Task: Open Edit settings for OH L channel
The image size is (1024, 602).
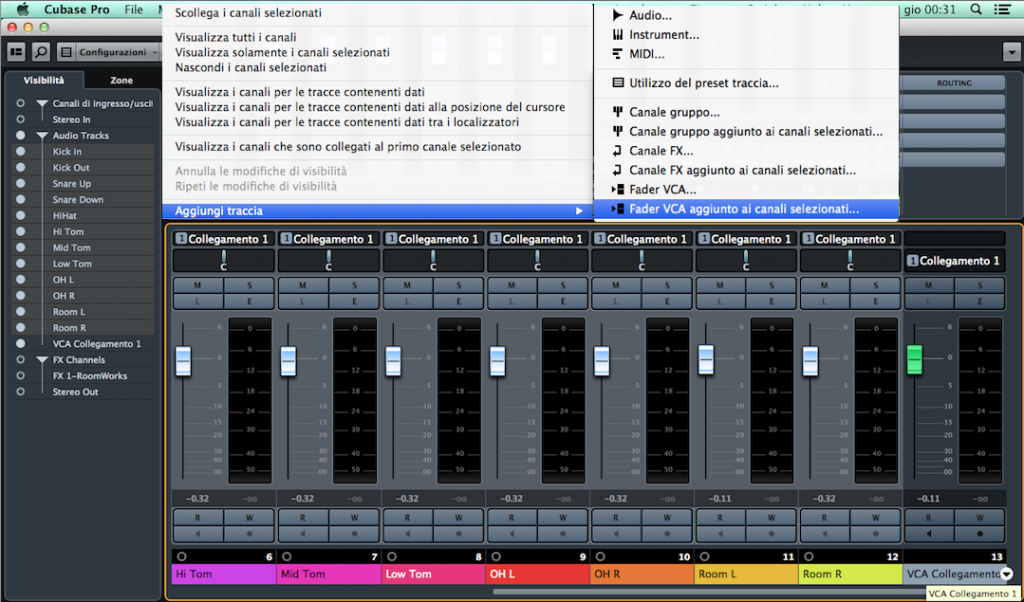Action: (562, 302)
